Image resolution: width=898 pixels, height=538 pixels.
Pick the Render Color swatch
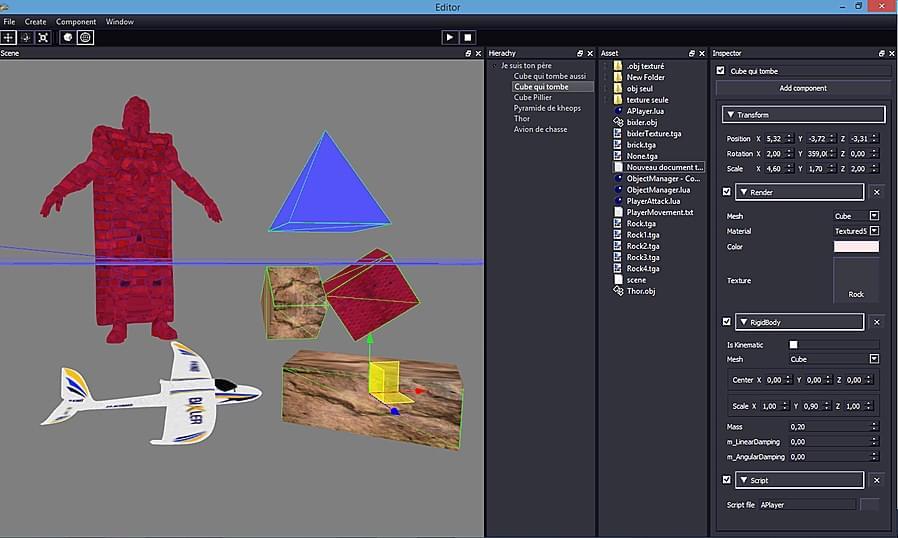click(x=856, y=246)
